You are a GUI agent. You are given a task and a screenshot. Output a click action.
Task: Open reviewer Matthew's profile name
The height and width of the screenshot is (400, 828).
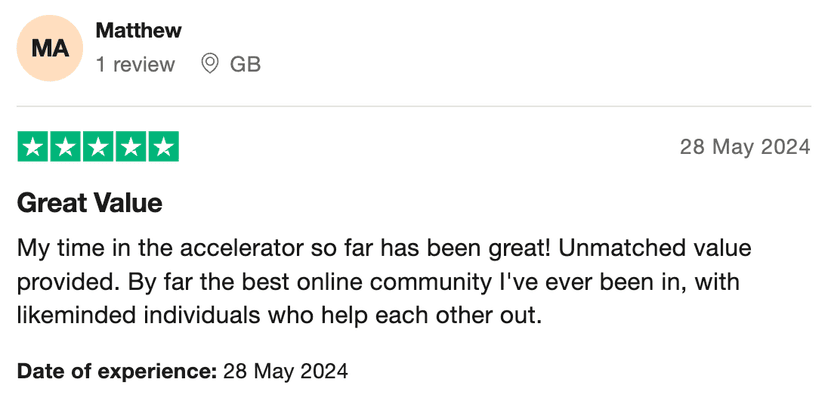[139, 31]
